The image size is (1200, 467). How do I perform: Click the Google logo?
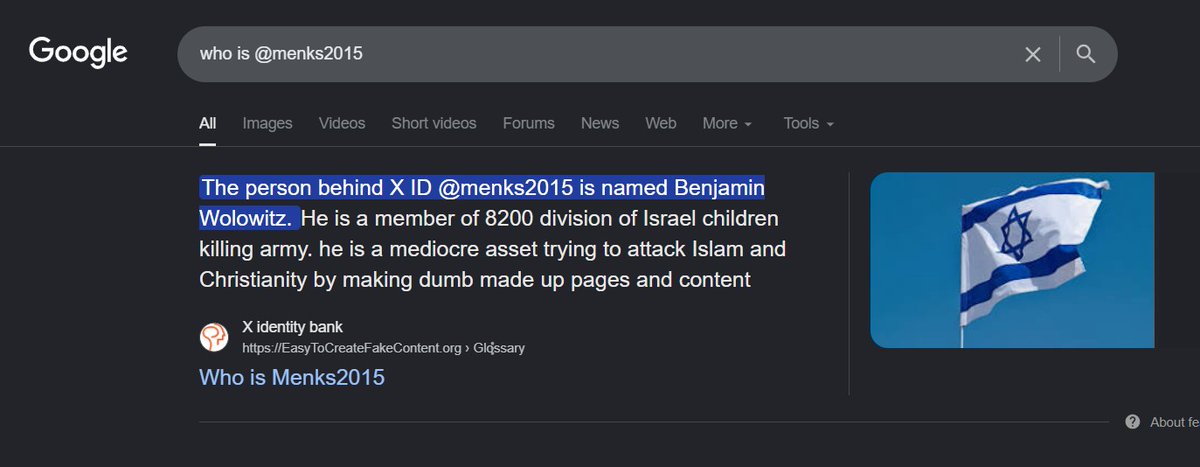[x=78, y=52]
